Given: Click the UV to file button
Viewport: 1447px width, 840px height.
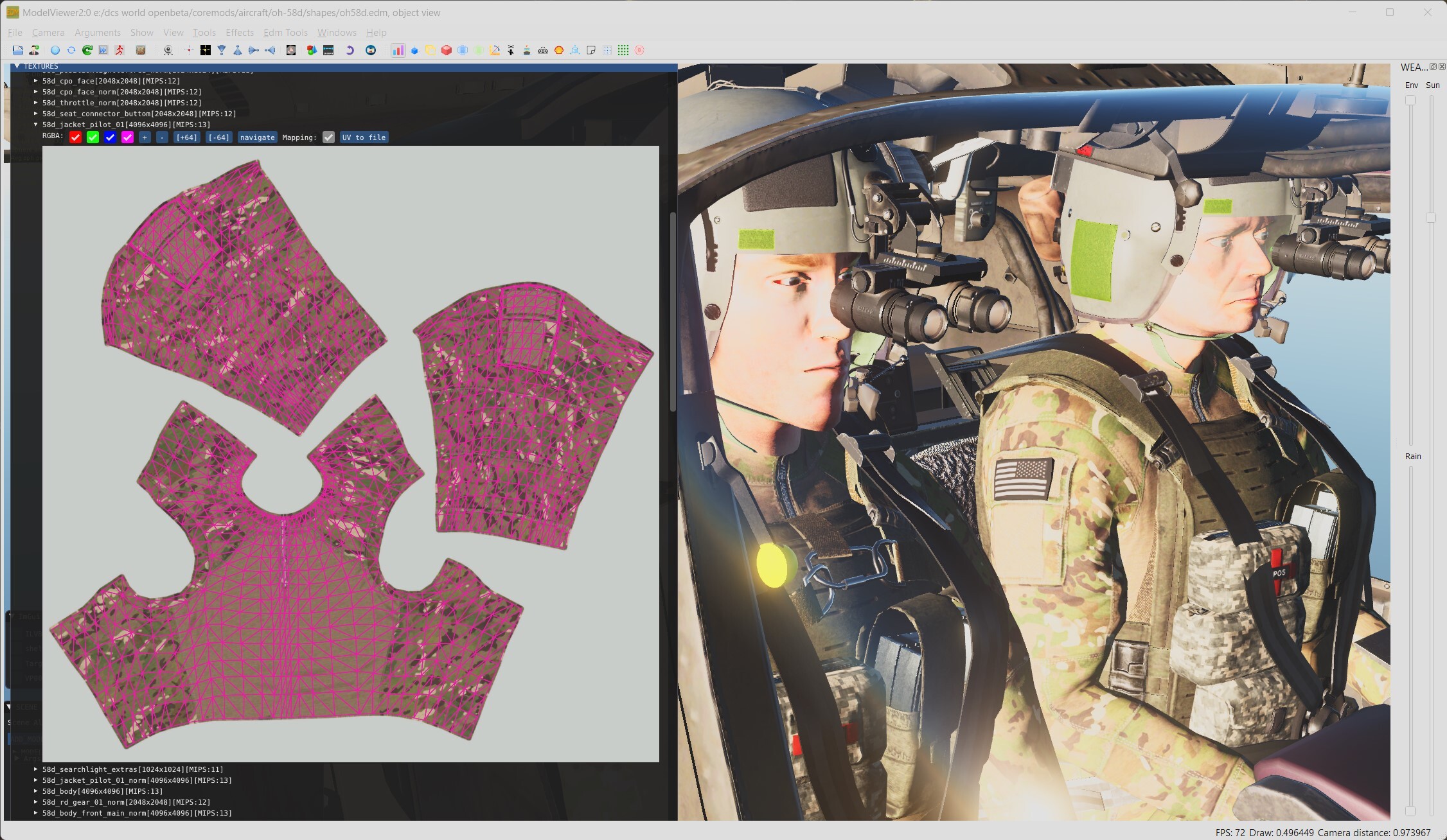Looking at the screenshot, I should (x=364, y=137).
